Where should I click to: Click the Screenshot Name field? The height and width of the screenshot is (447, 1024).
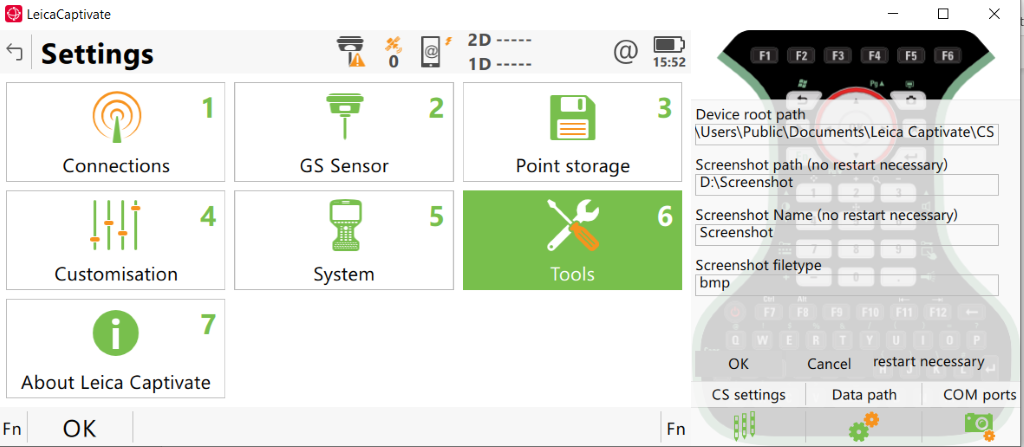[847, 235]
